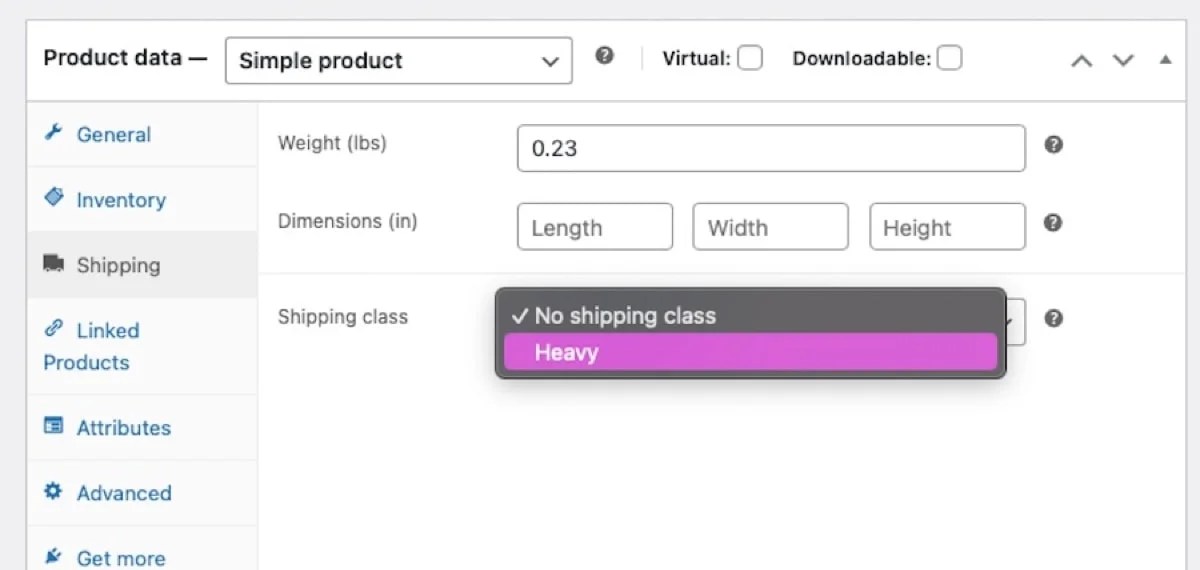Open the Inventory tab
The height and width of the screenshot is (570, 1200).
click(120, 200)
